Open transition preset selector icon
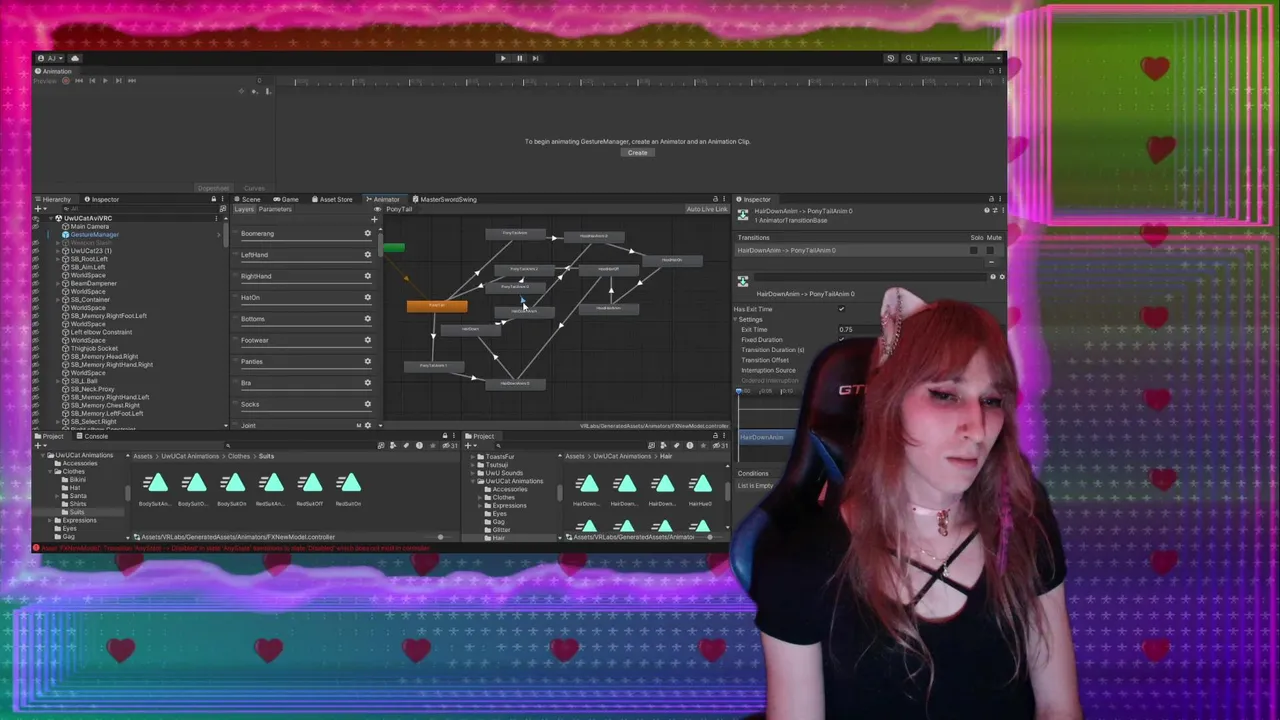Screen dimensions: 1280x720 994,211
